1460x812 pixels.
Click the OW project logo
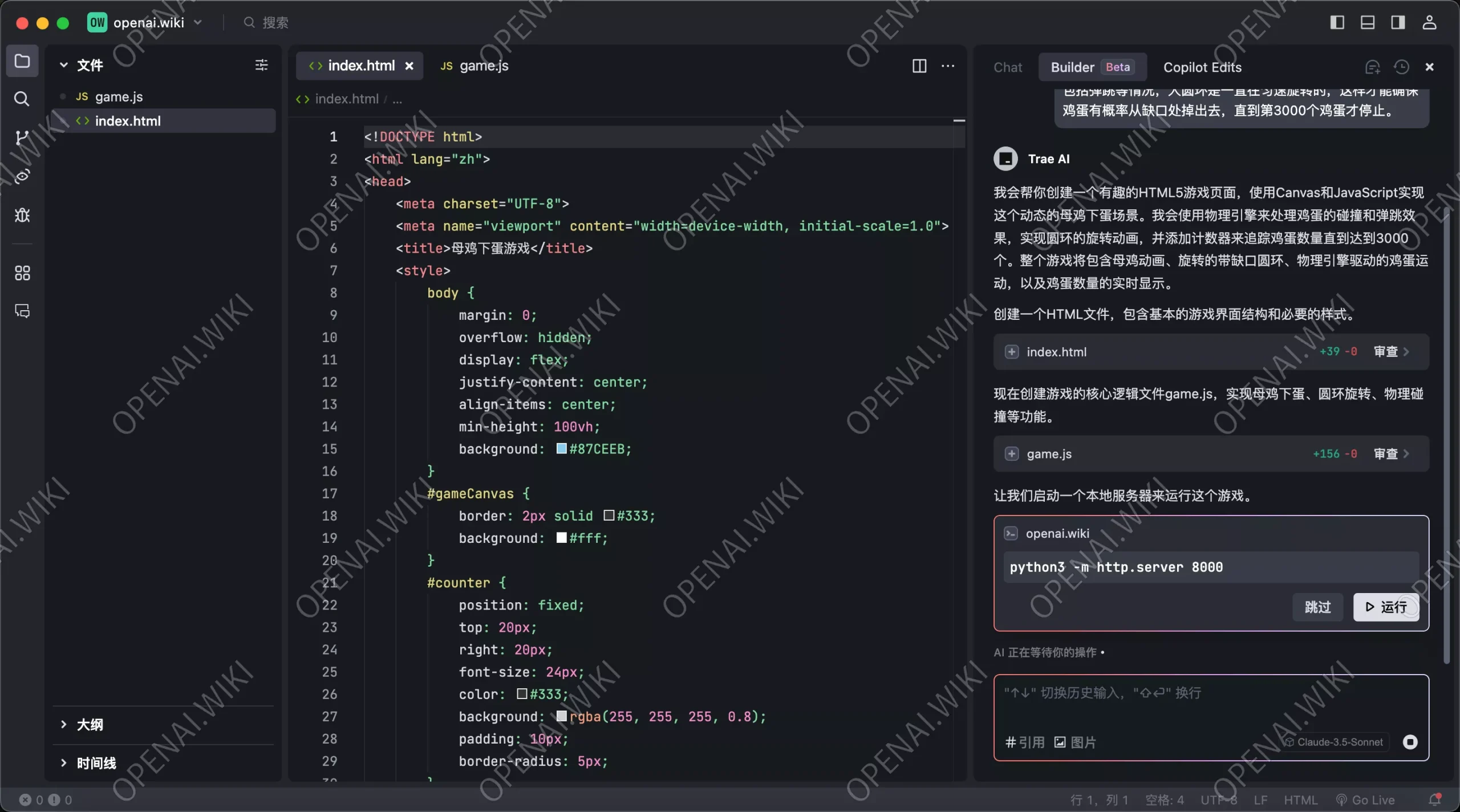[x=97, y=22]
